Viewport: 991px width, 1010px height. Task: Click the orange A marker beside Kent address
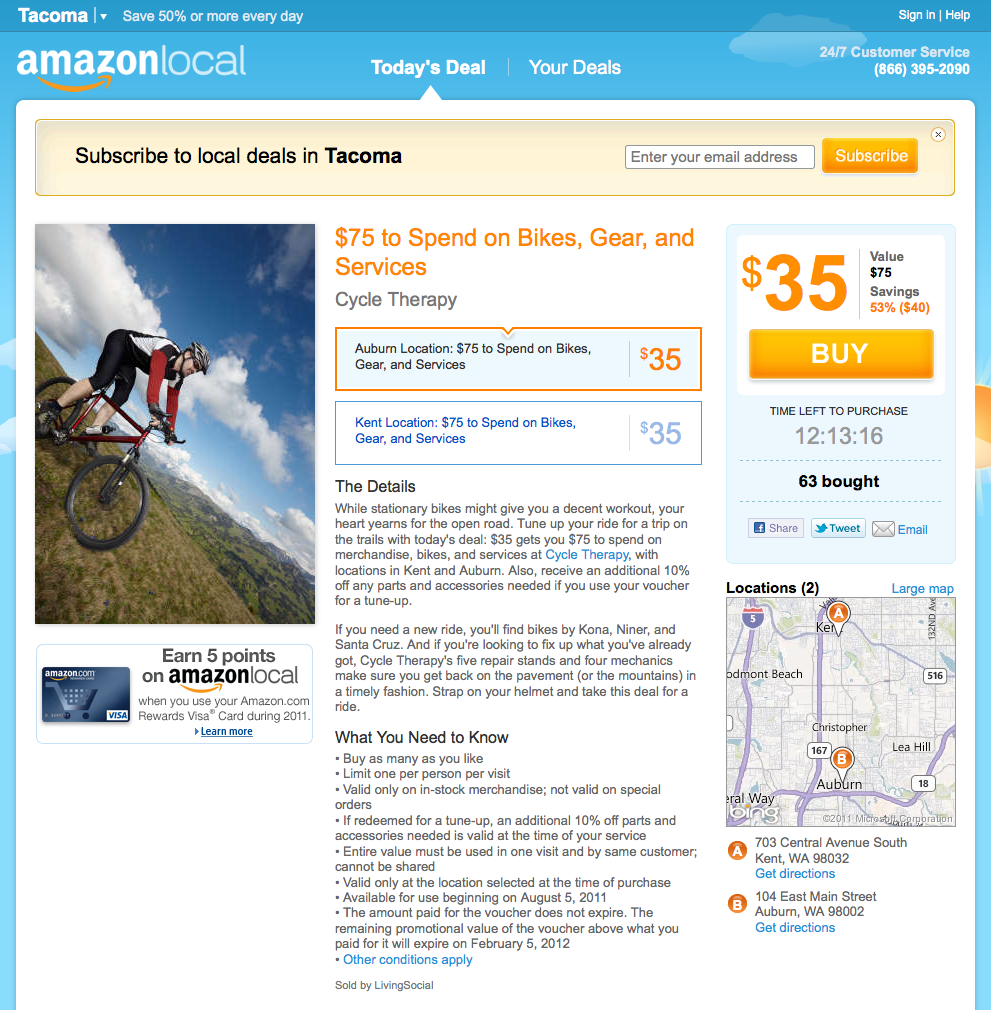pyautogui.click(x=737, y=851)
